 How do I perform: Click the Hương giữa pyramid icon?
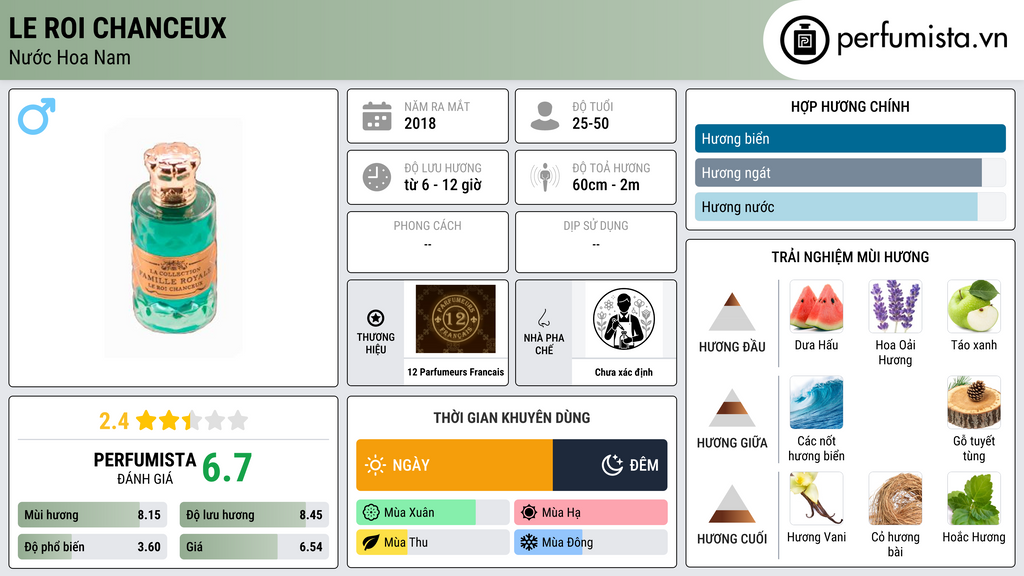click(x=732, y=408)
